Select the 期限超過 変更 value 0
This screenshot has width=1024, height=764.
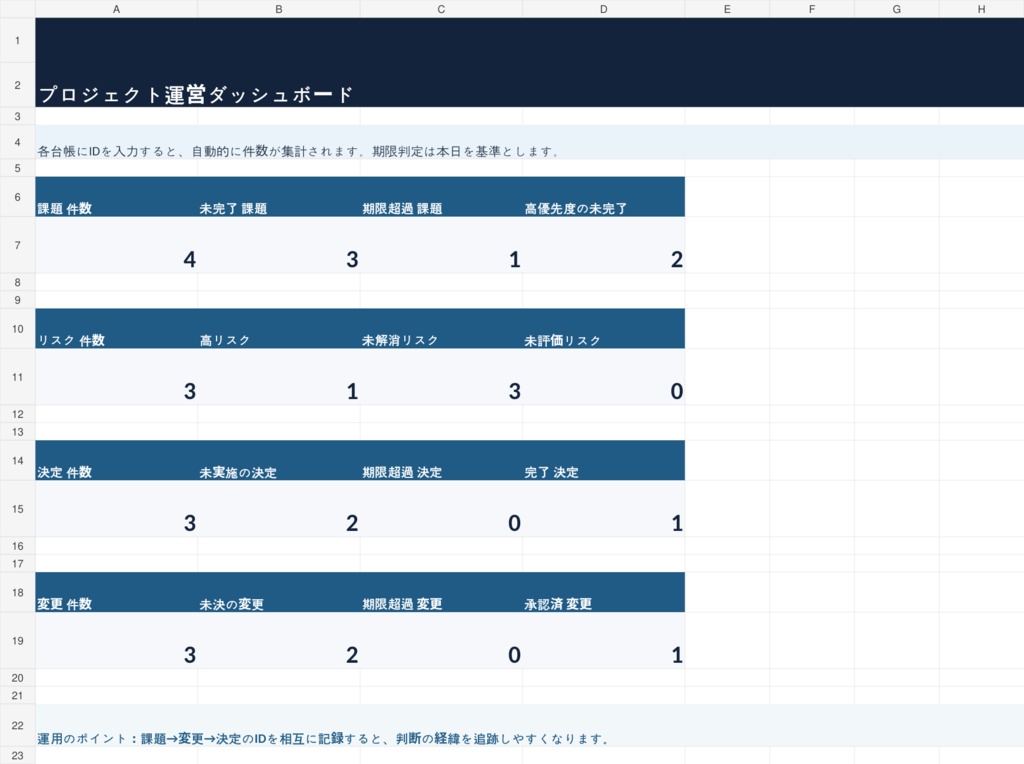441,641
